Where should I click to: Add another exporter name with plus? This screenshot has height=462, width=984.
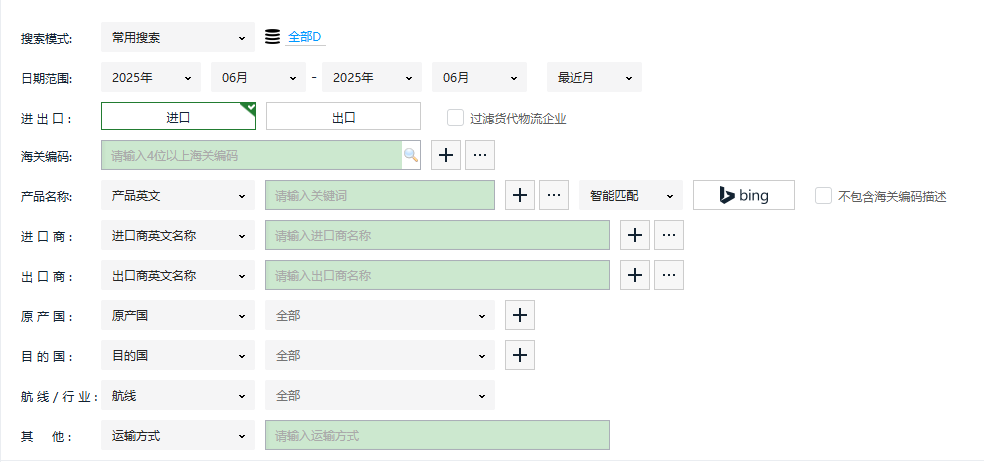635,275
